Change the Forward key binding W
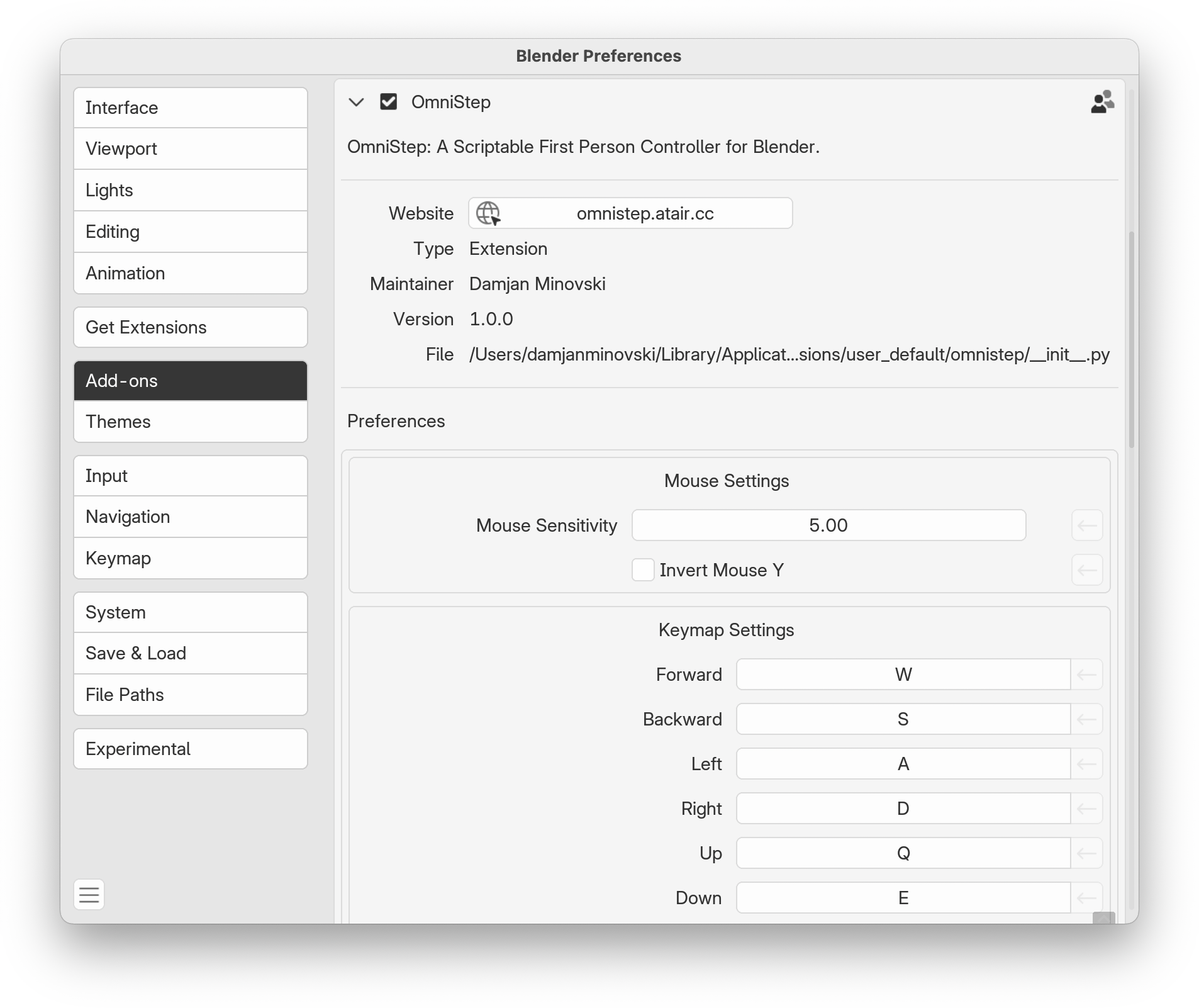Screen dimensions: 1199x1008 pos(903,675)
